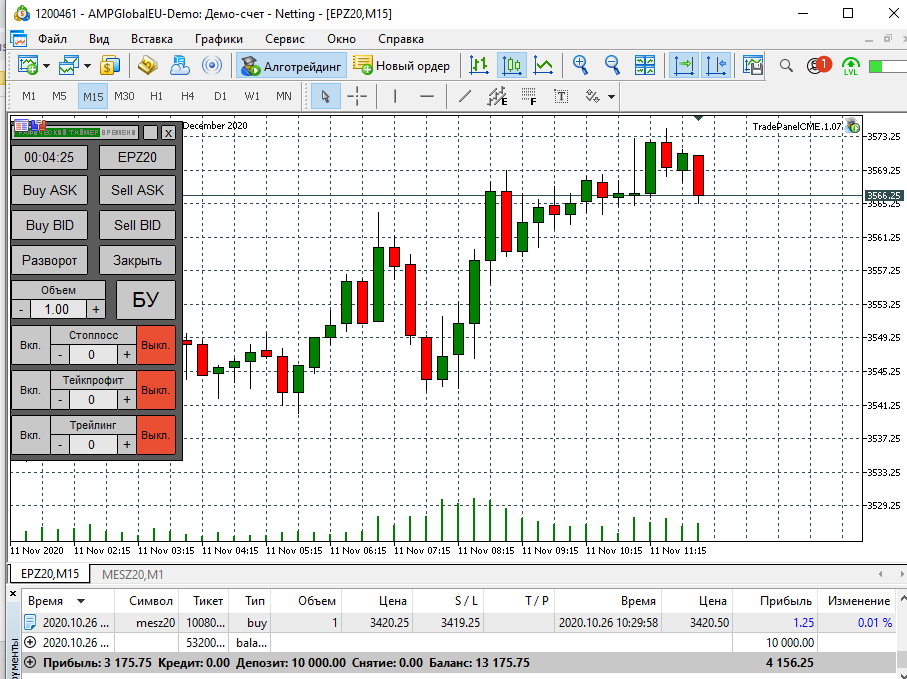Decrease Объем with minus button
This screenshot has height=679, width=907.
21,309
